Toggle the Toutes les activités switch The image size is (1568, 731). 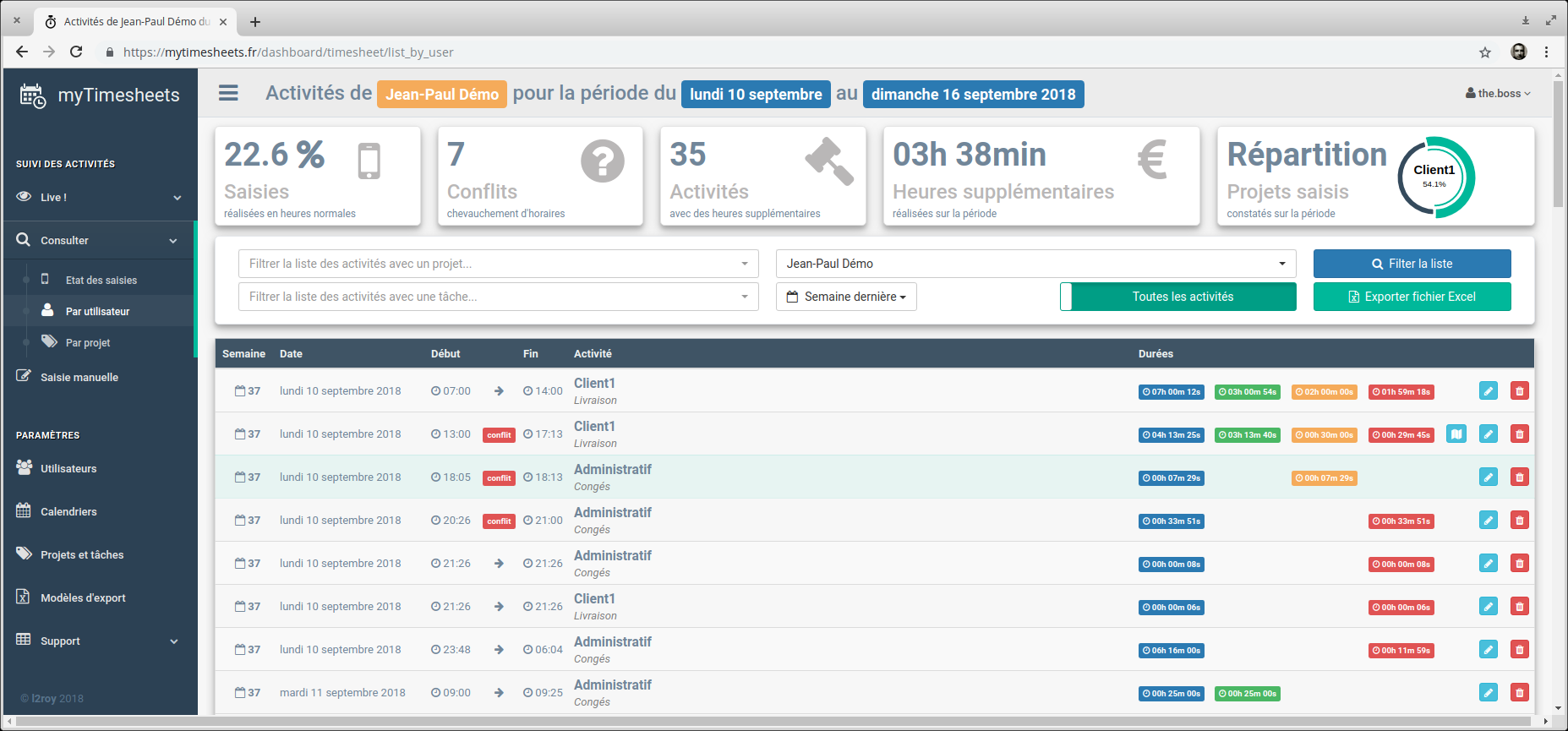1177,297
